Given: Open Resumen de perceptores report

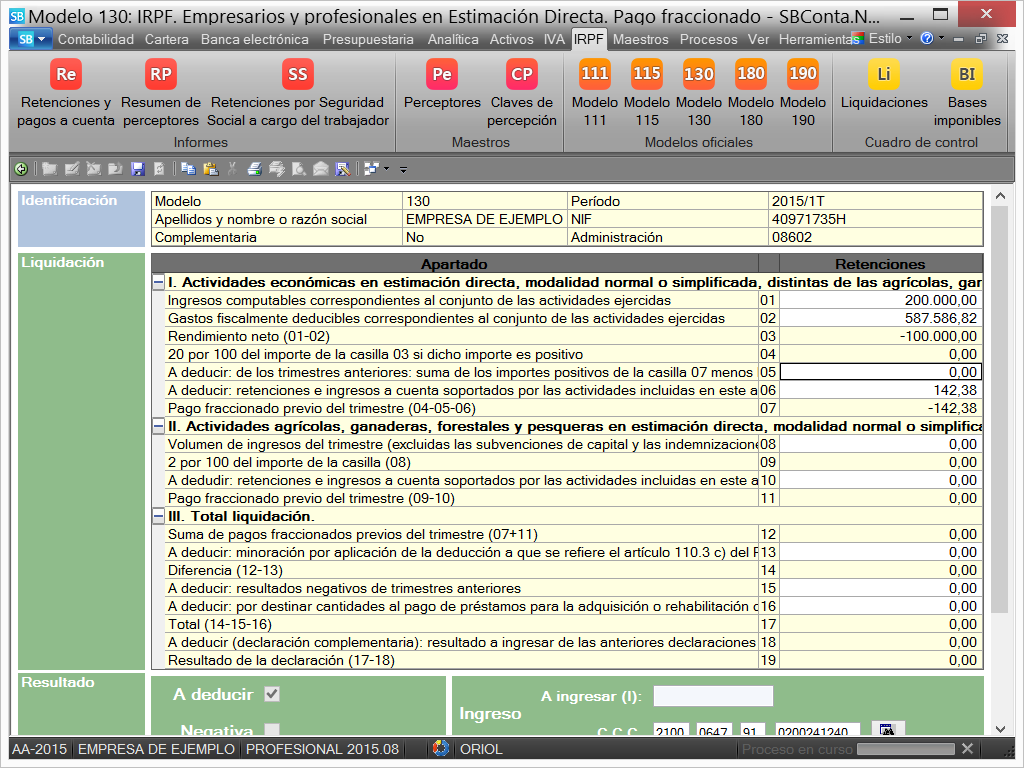Looking at the screenshot, I should (160, 93).
